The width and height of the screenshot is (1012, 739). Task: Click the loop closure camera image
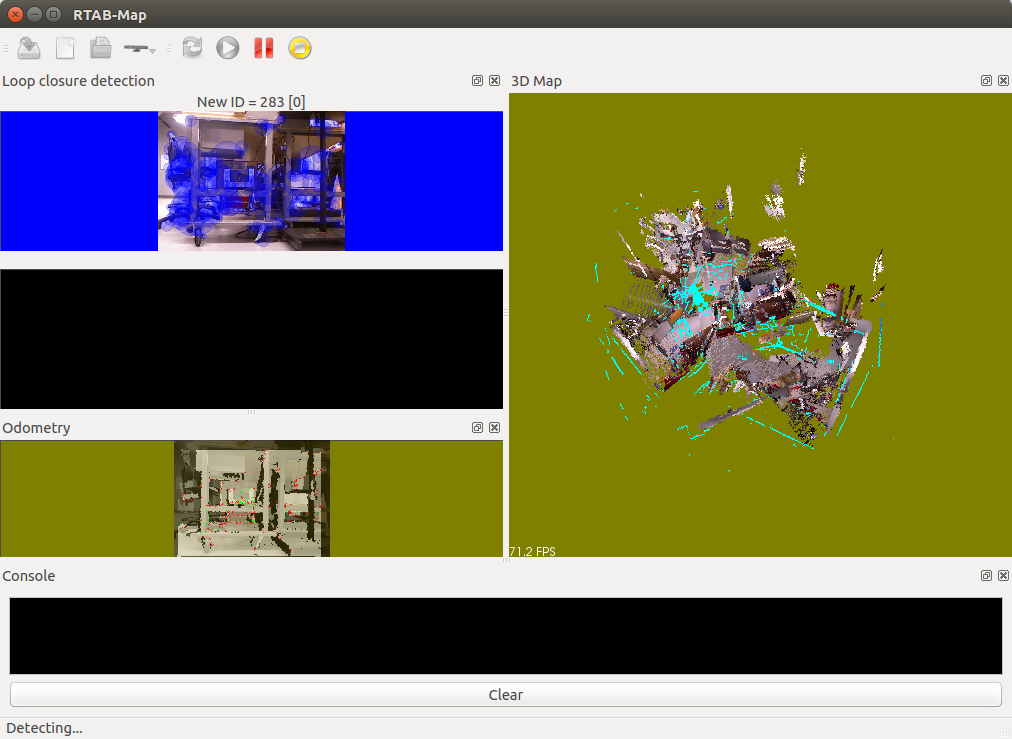pos(251,181)
